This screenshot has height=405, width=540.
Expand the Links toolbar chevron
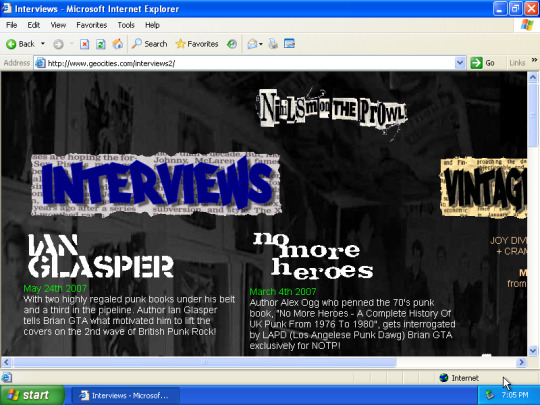pos(534,60)
